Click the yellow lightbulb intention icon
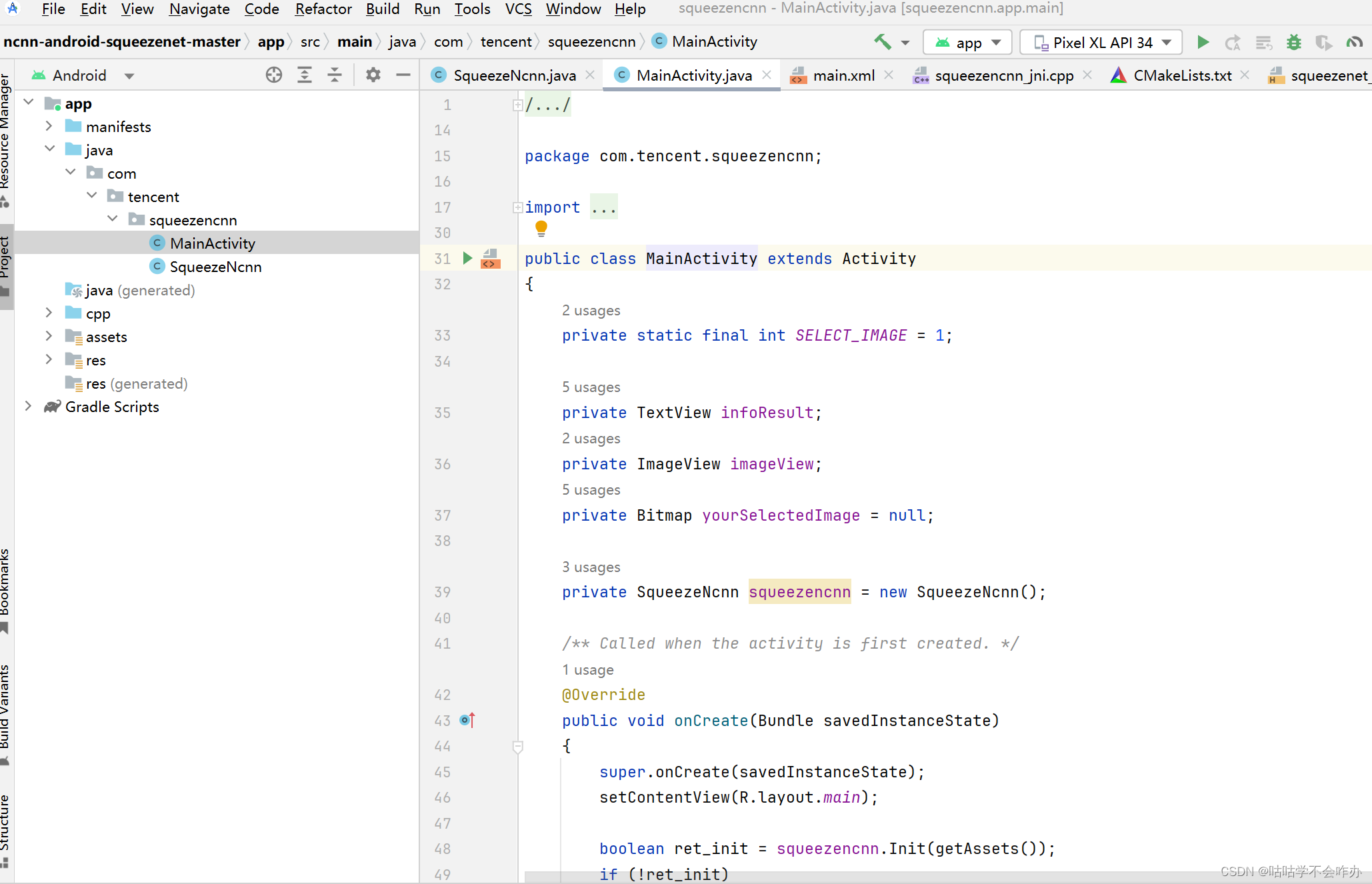 [x=541, y=229]
